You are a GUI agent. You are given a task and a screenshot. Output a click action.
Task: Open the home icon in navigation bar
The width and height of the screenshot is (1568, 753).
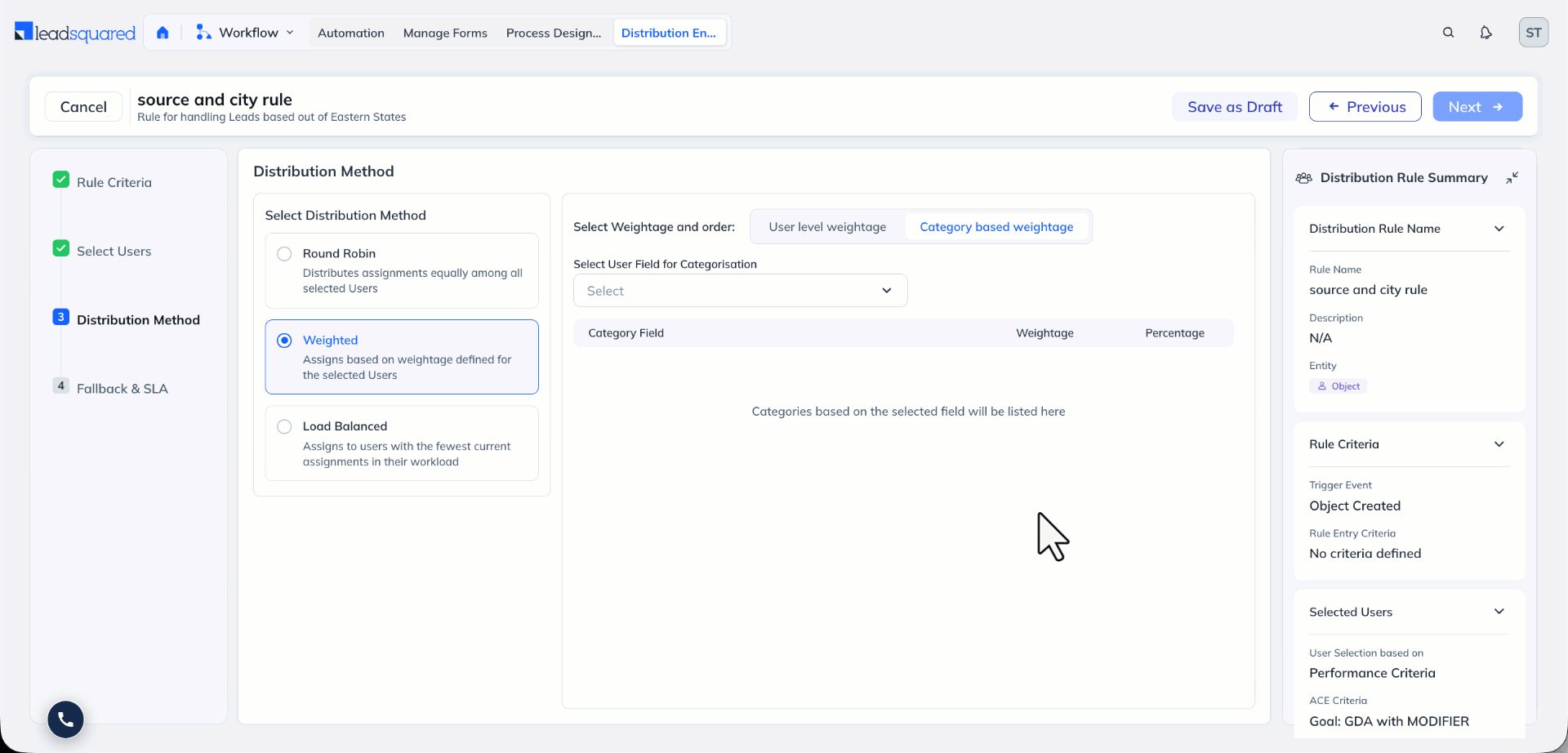click(163, 33)
